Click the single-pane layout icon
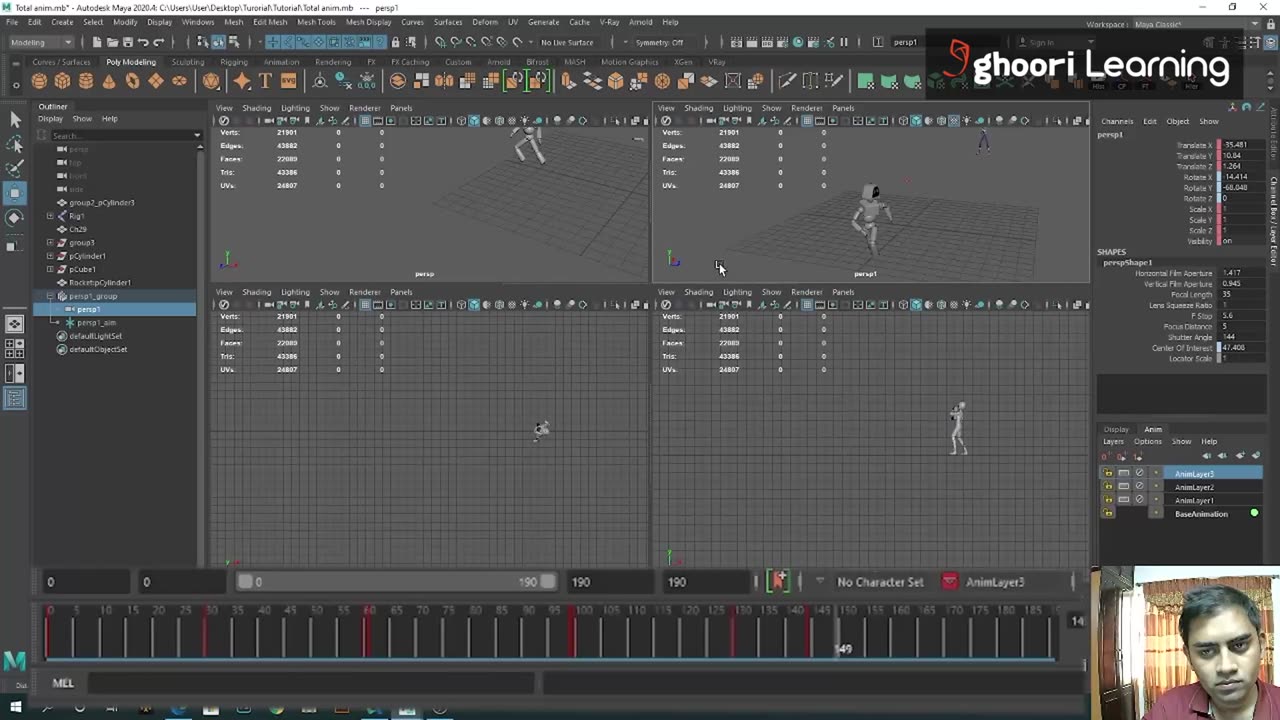Screen dimensions: 1280x720 pyautogui.click(x=15, y=324)
